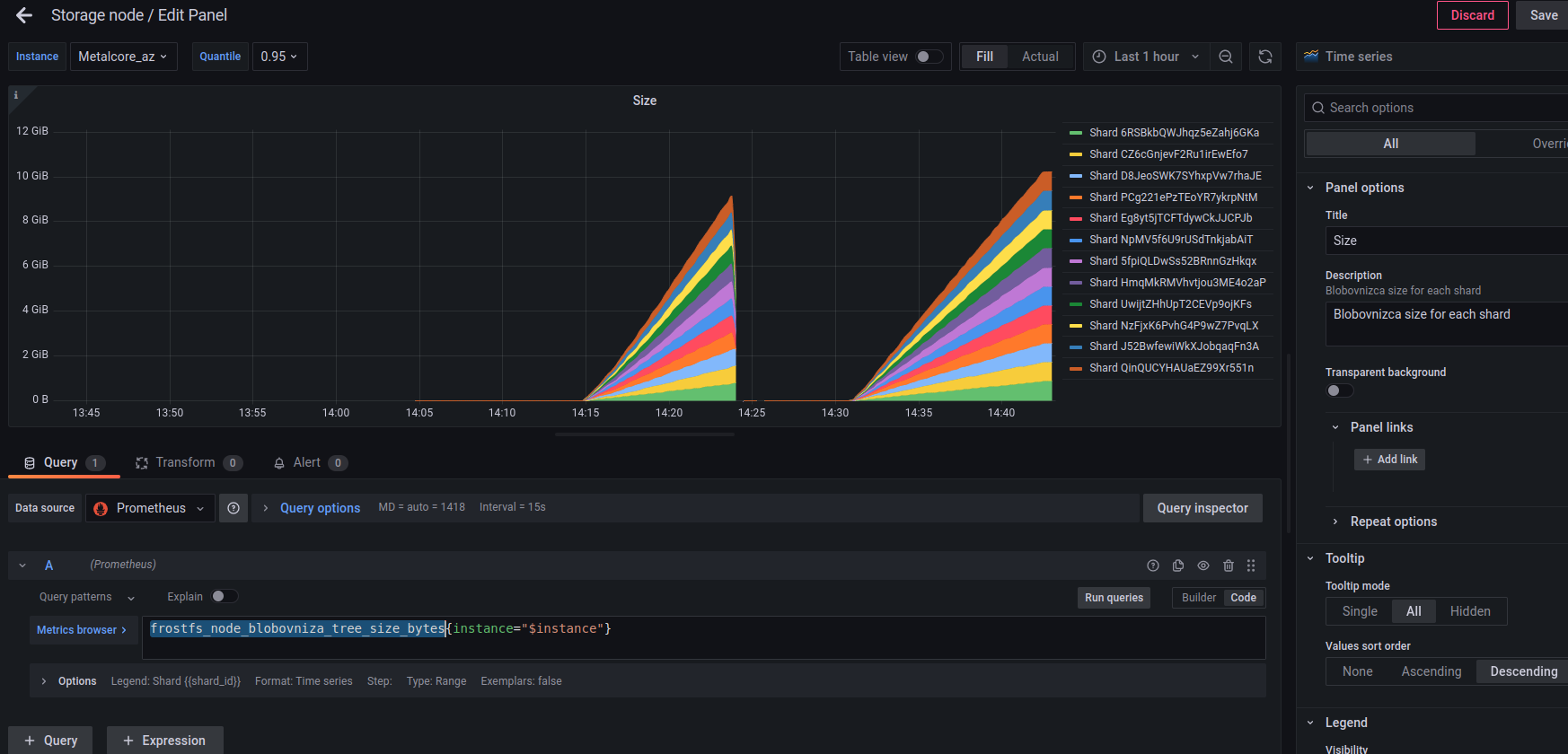
Task: Click the Transform tab icon
Action: (x=142, y=463)
